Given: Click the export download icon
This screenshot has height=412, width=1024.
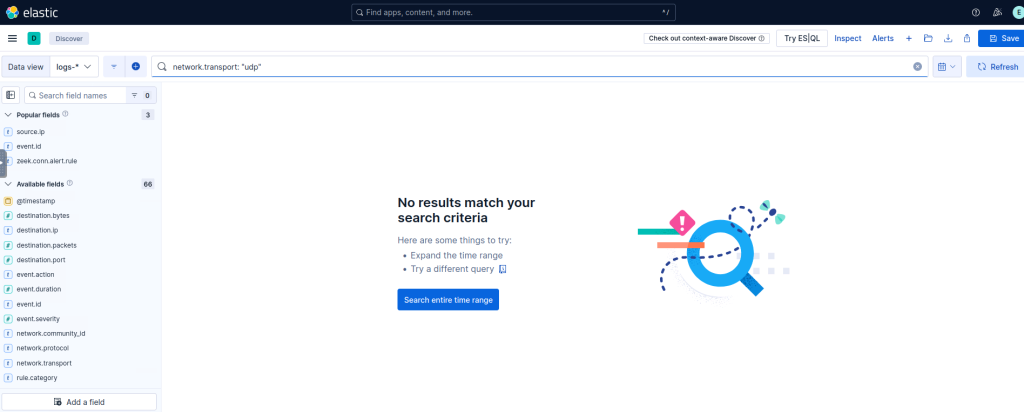Looking at the screenshot, I should (948, 38).
